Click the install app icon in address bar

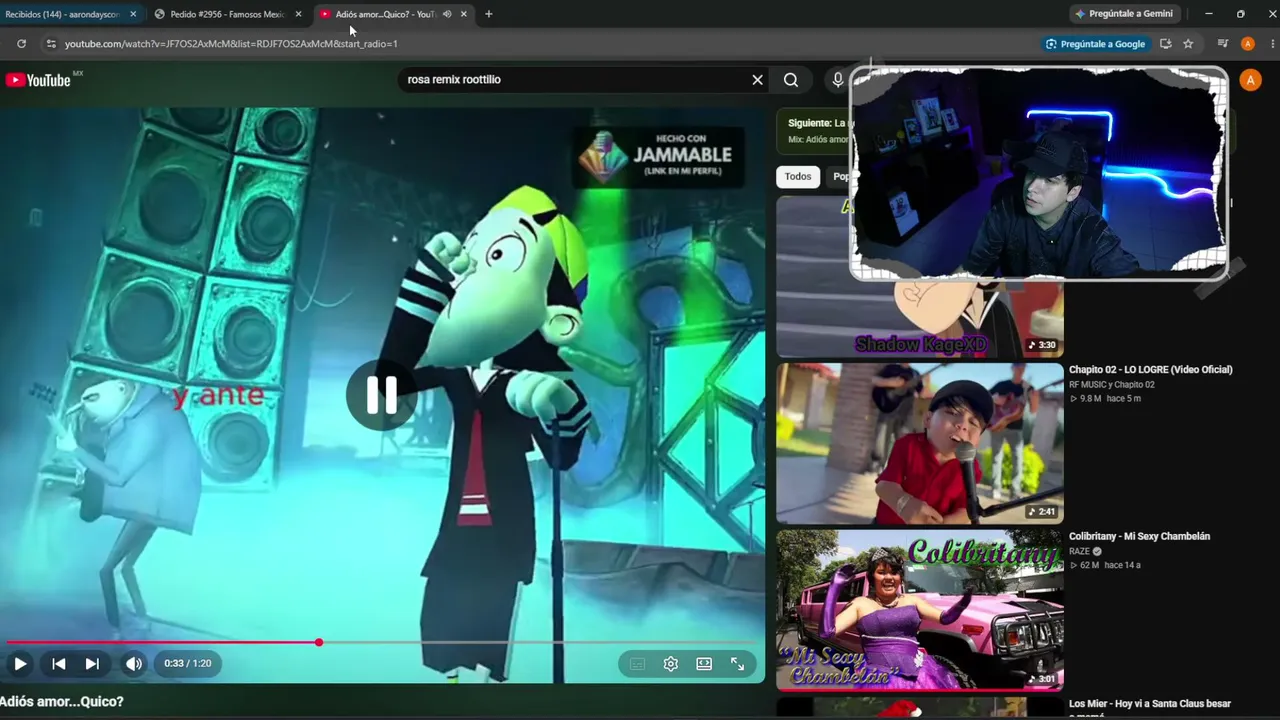click(x=1165, y=44)
